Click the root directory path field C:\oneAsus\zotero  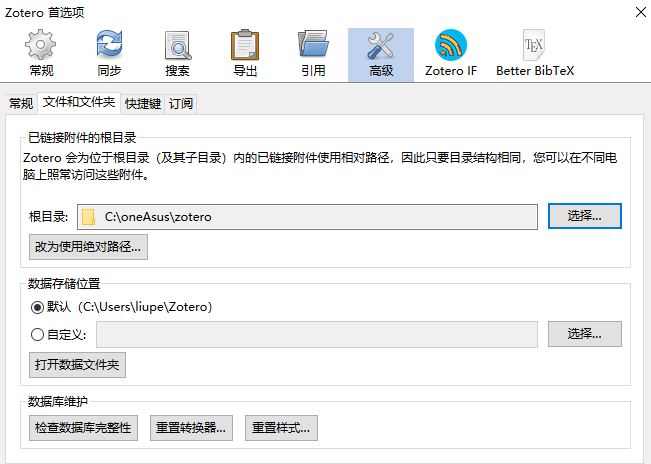coord(307,217)
